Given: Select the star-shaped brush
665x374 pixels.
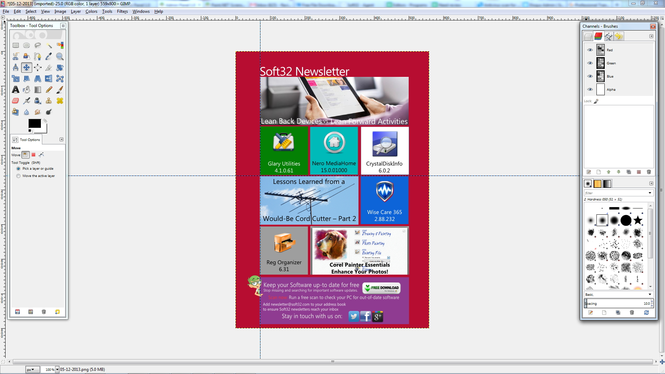Looking at the screenshot, I should [x=637, y=220].
